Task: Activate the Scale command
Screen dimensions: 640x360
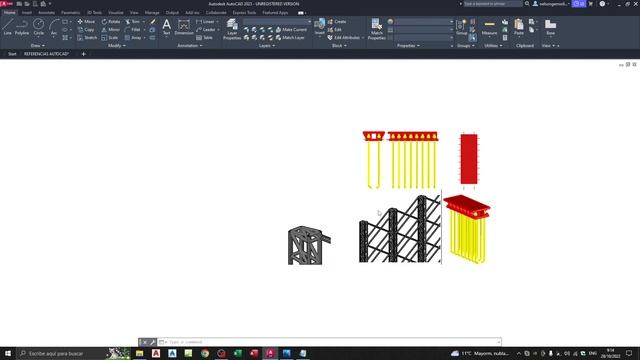Action: (110, 38)
